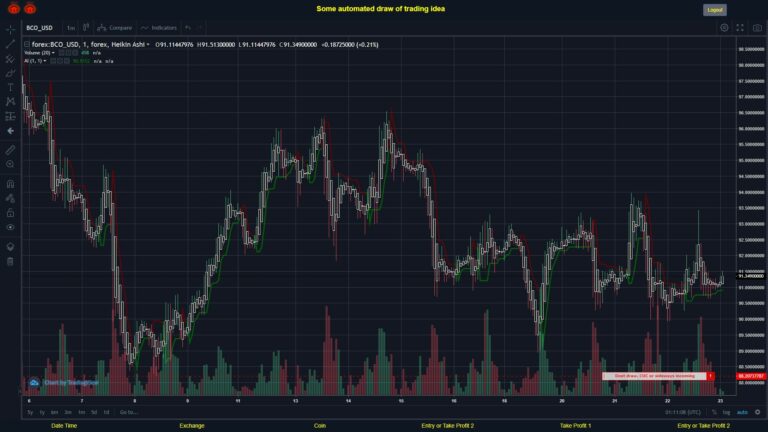Open price scale settings gear at bottom
The height and width of the screenshot is (432, 768).
(758, 412)
